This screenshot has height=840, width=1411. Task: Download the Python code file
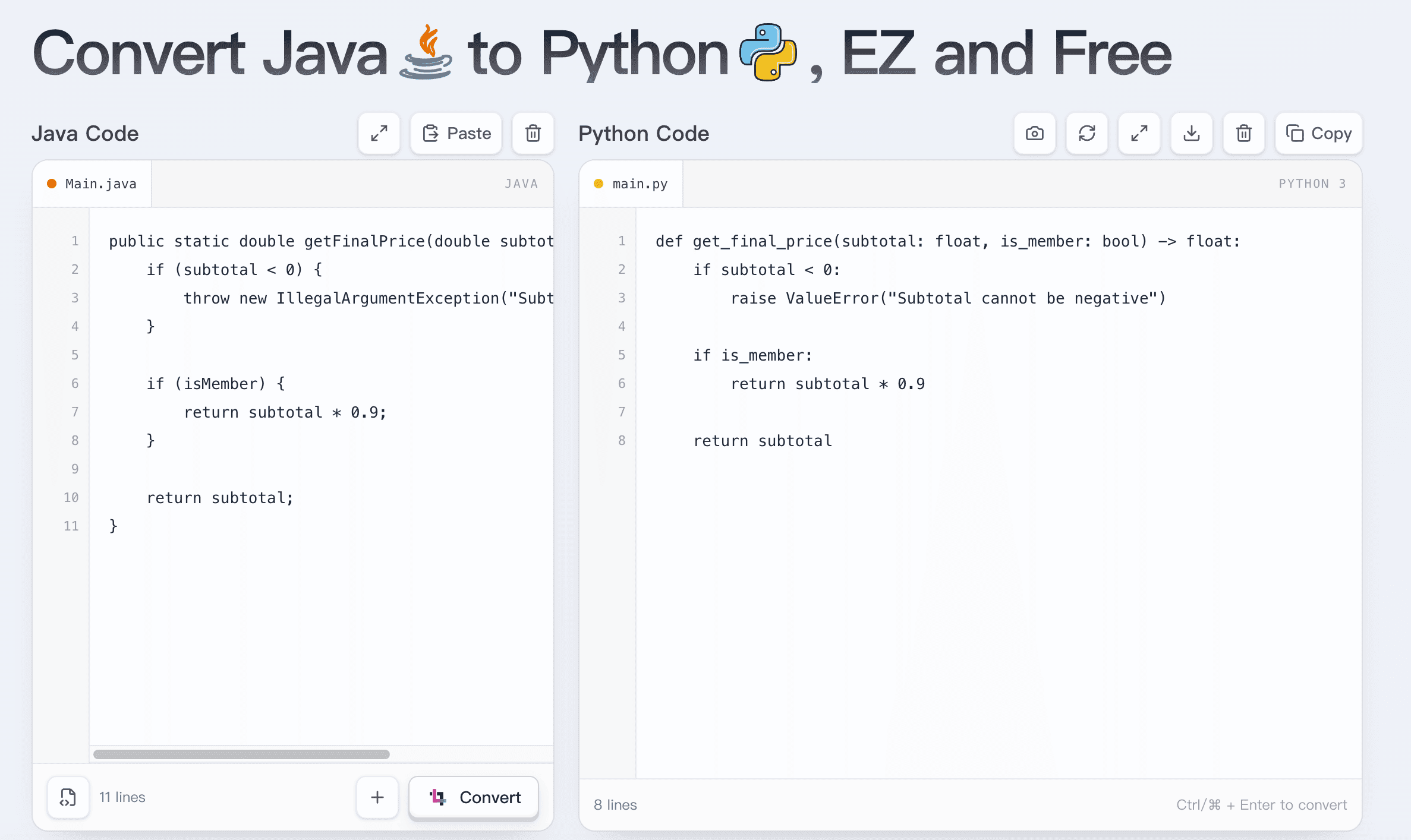click(x=1192, y=134)
